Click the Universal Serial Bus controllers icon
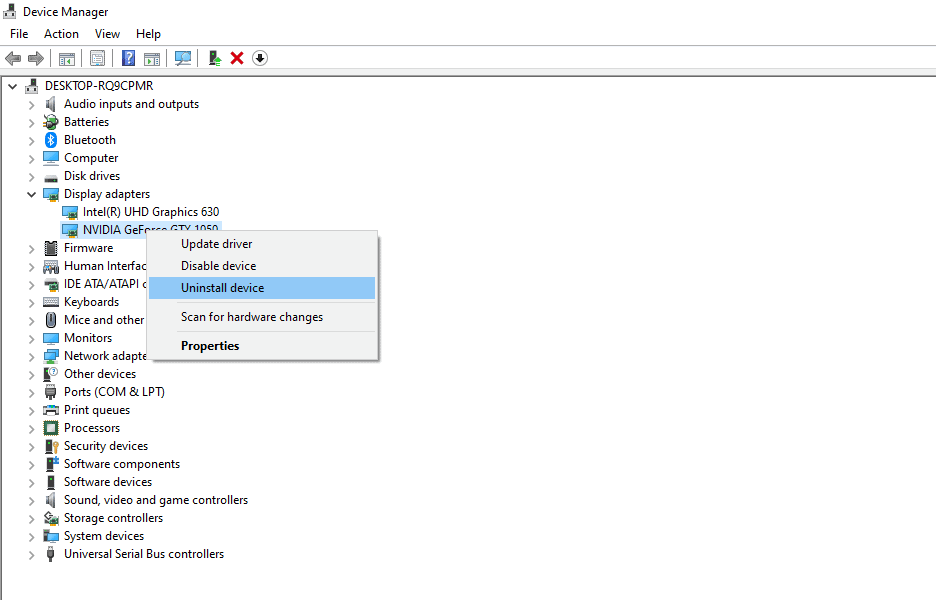This screenshot has width=936, height=600. point(51,554)
